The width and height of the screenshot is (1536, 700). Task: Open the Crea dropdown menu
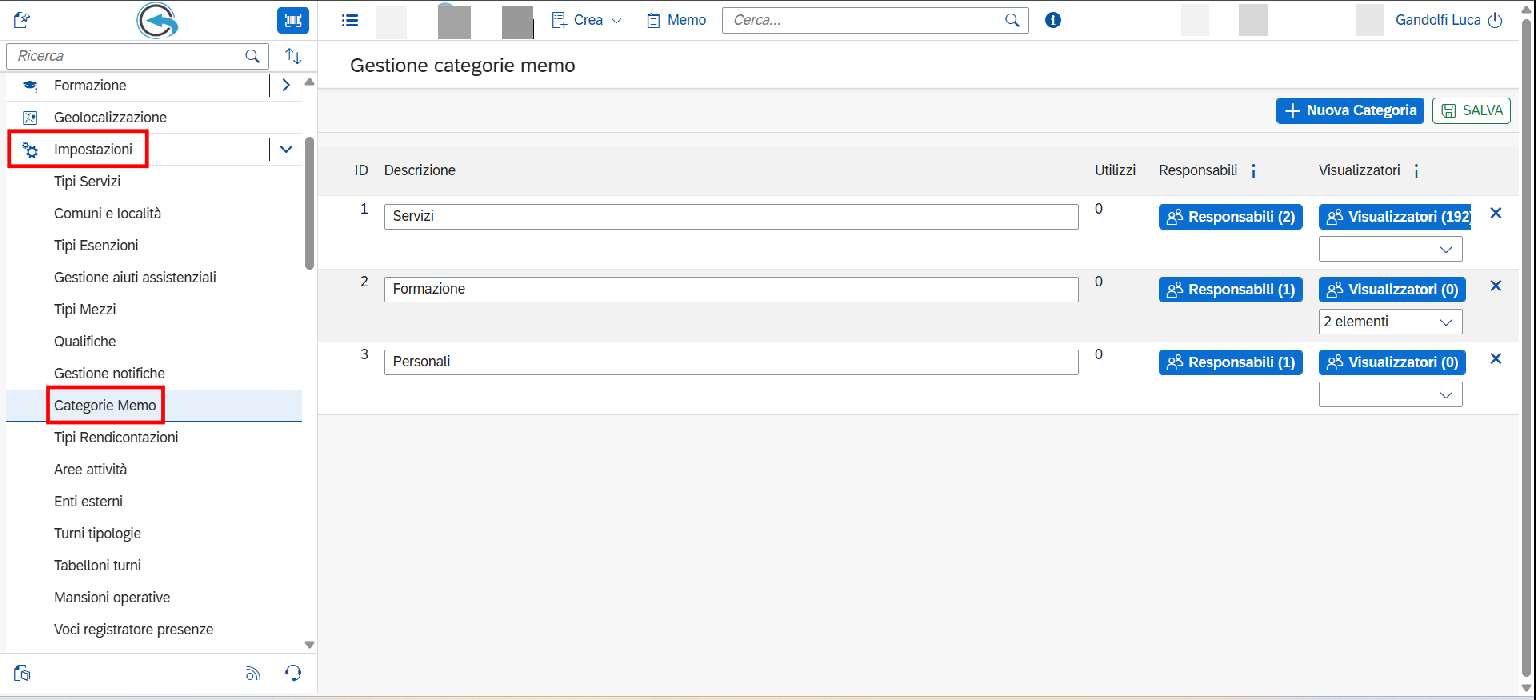pyautogui.click(x=587, y=20)
